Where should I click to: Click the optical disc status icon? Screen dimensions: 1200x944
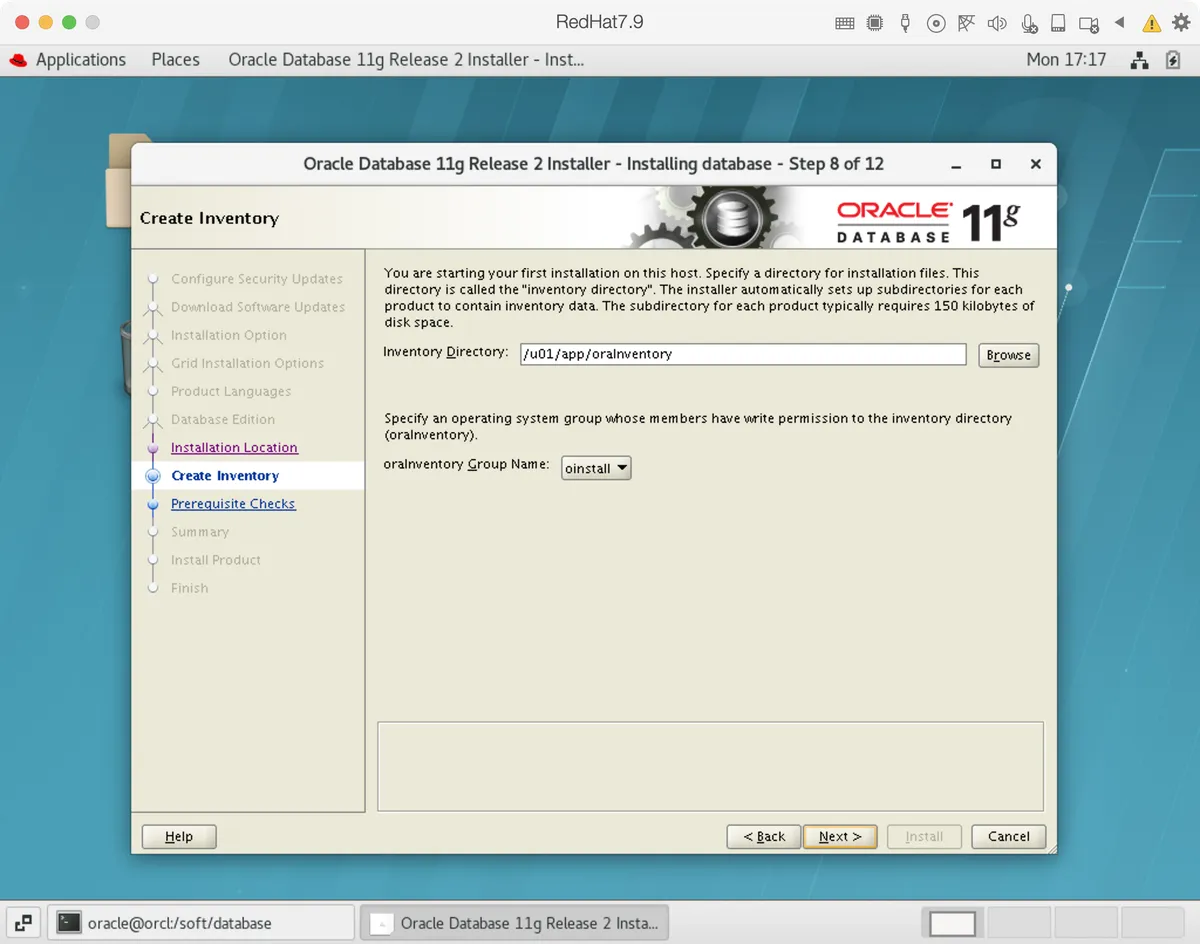(x=936, y=22)
